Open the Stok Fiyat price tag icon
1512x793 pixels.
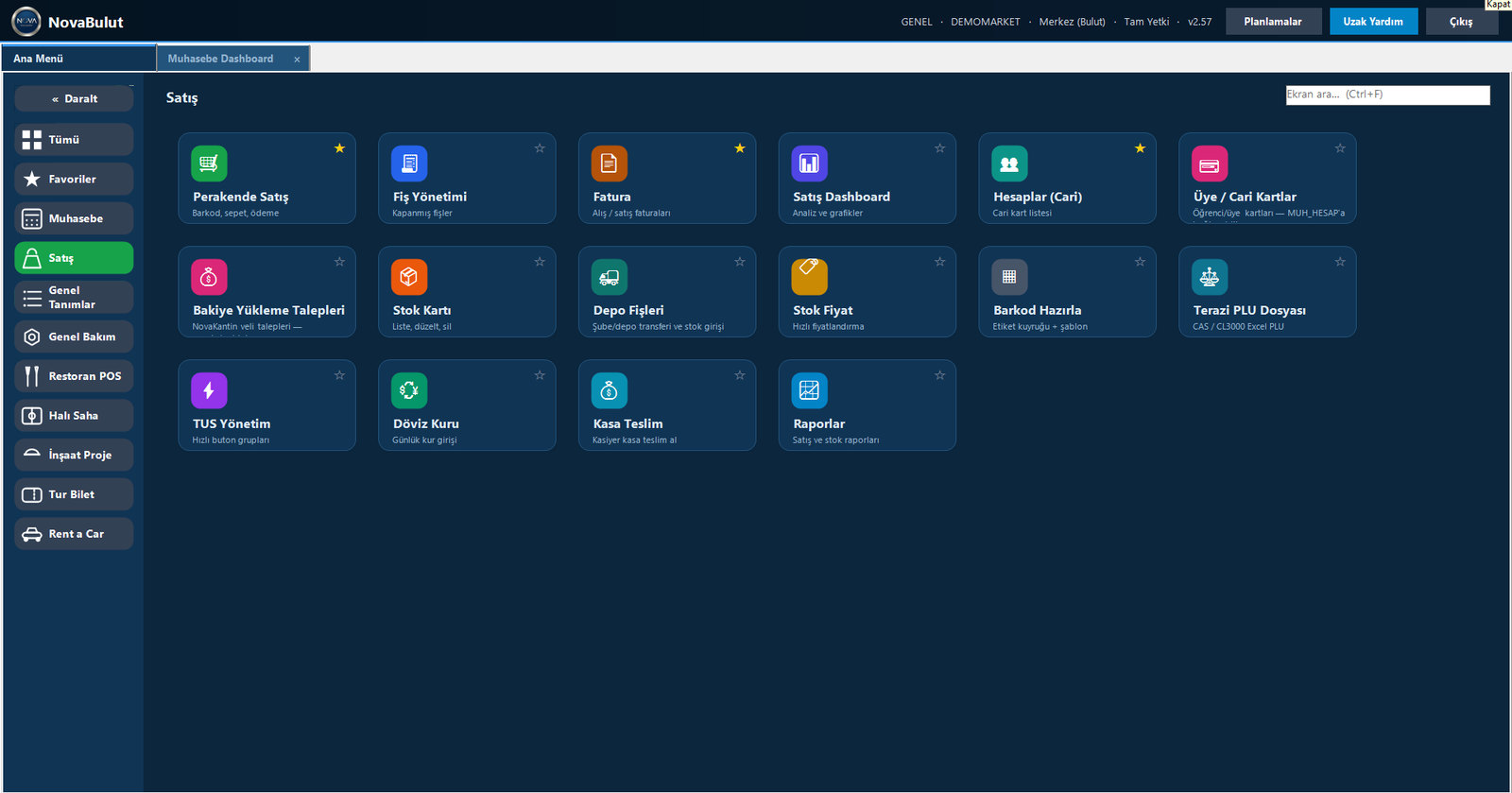coord(810,277)
